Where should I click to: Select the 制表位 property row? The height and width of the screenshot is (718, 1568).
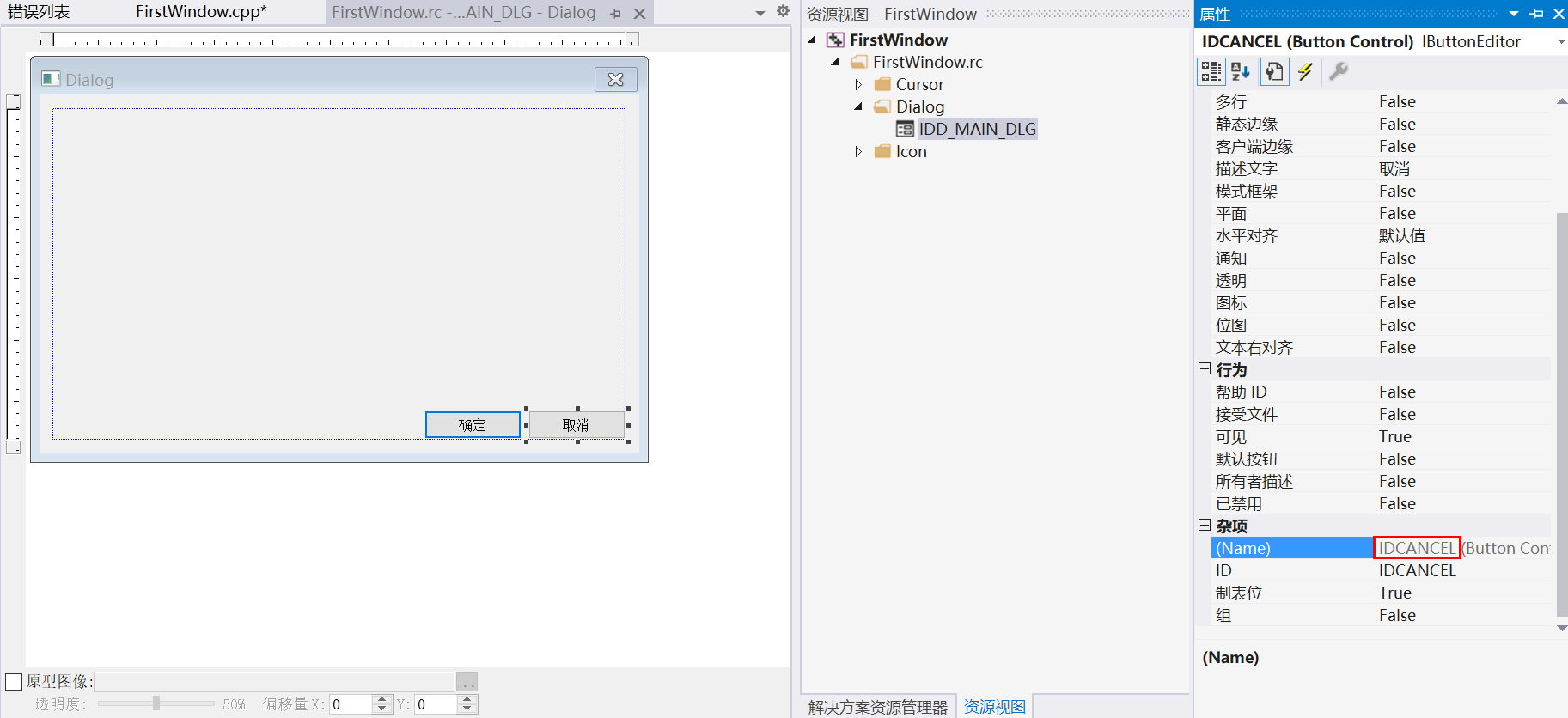(1381, 593)
